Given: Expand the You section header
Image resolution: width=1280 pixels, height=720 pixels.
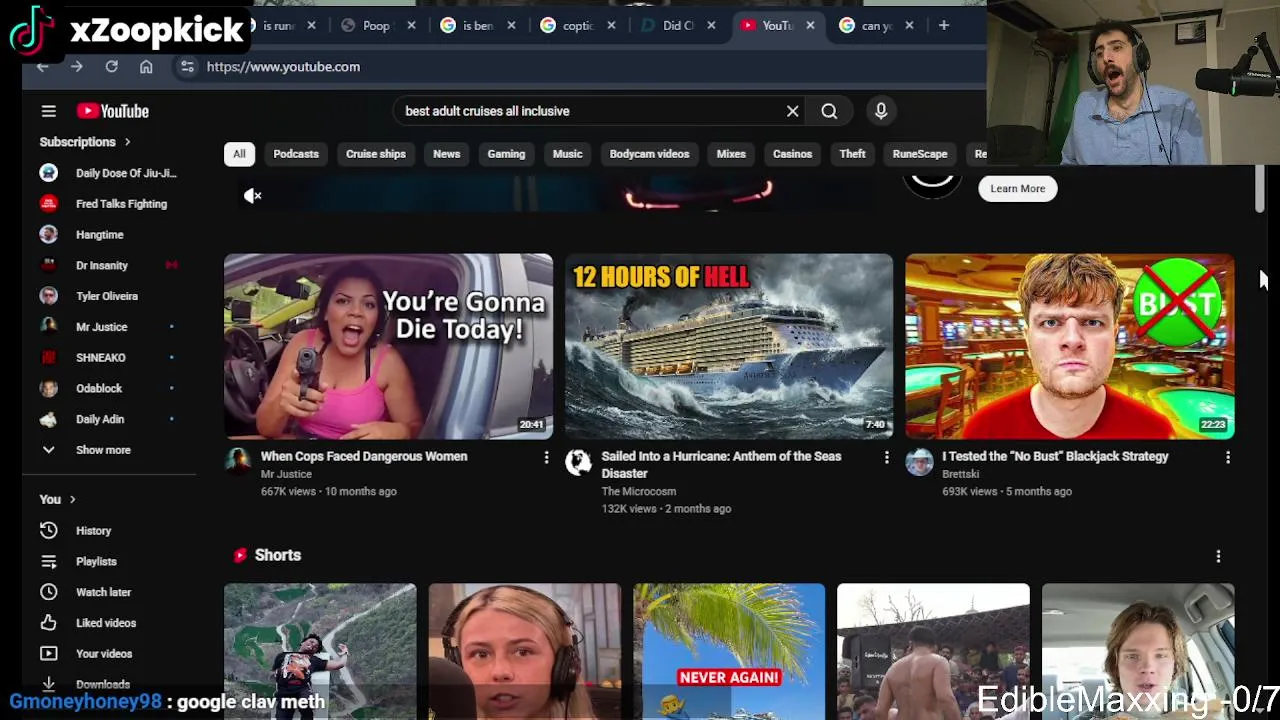Looking at the screenshot, I should [x=57, y=499].
